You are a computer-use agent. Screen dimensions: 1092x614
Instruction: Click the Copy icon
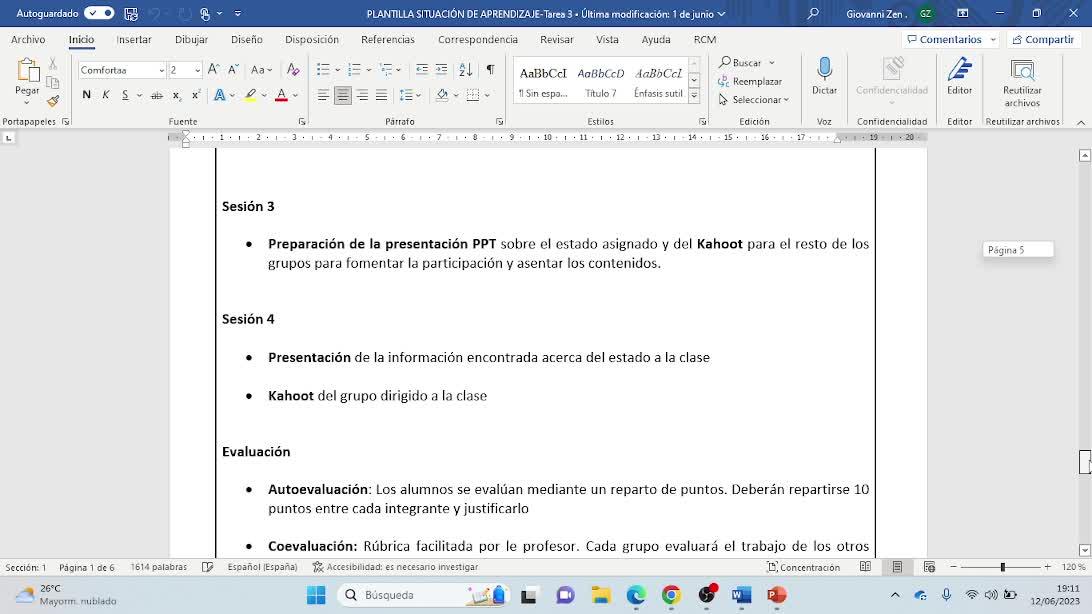pyautogui.click(x=53, y=83)
